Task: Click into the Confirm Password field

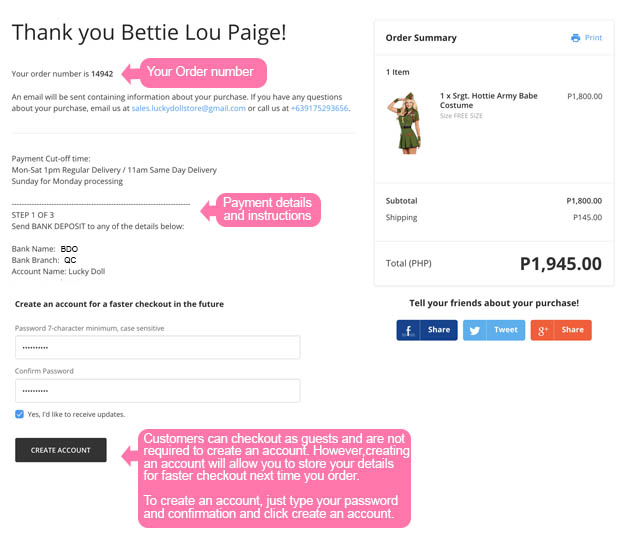Action: [x=158, y=390]
